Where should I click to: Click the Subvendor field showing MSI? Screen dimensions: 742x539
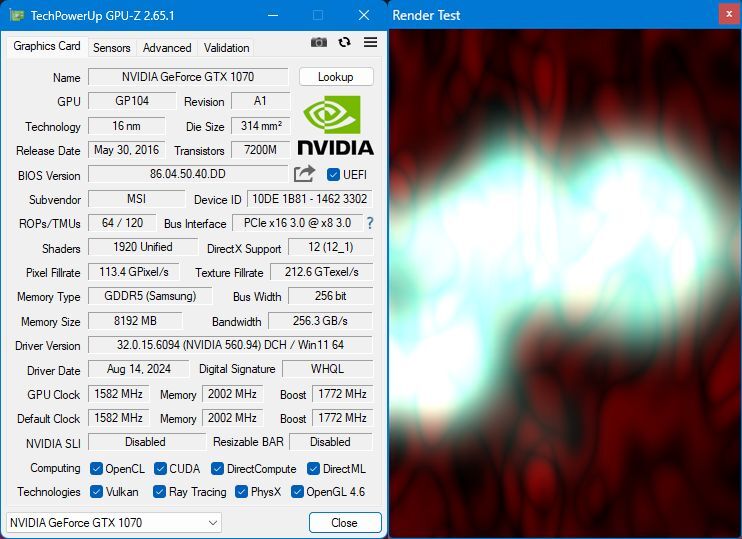click(x=136, y=199)
